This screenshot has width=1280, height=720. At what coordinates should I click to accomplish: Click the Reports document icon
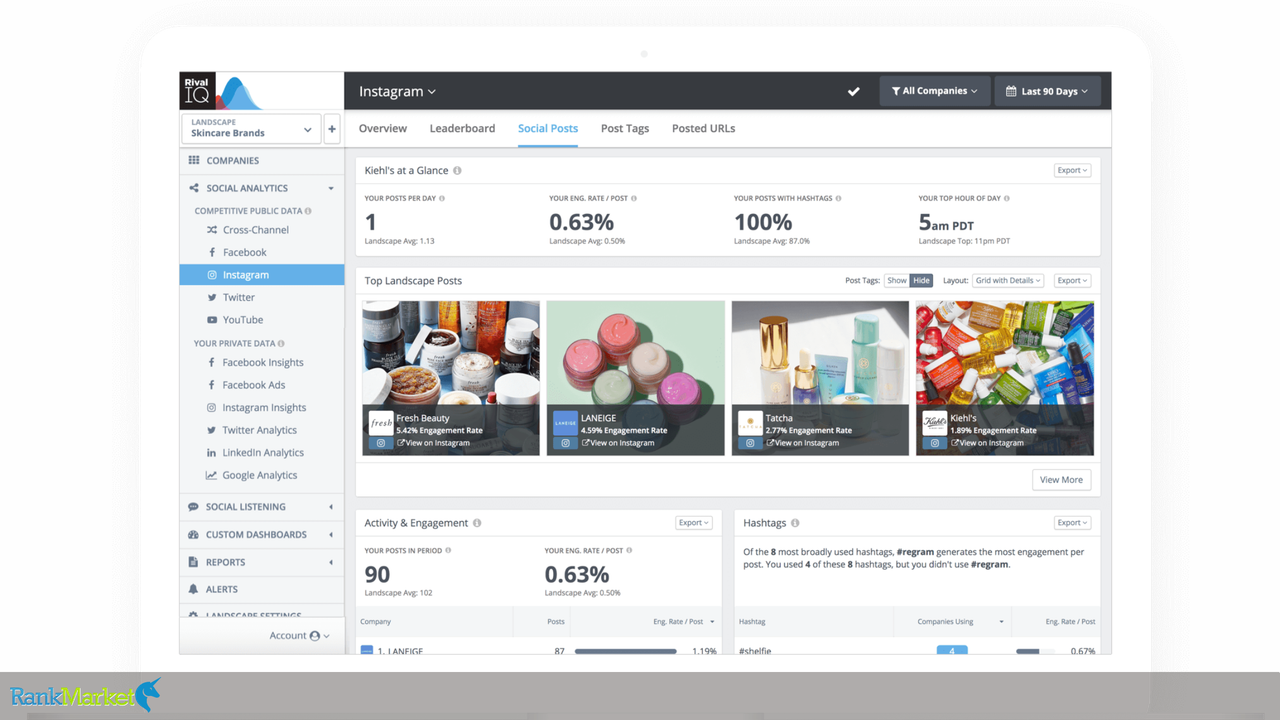pyautogui.click(x=193, y=562)
